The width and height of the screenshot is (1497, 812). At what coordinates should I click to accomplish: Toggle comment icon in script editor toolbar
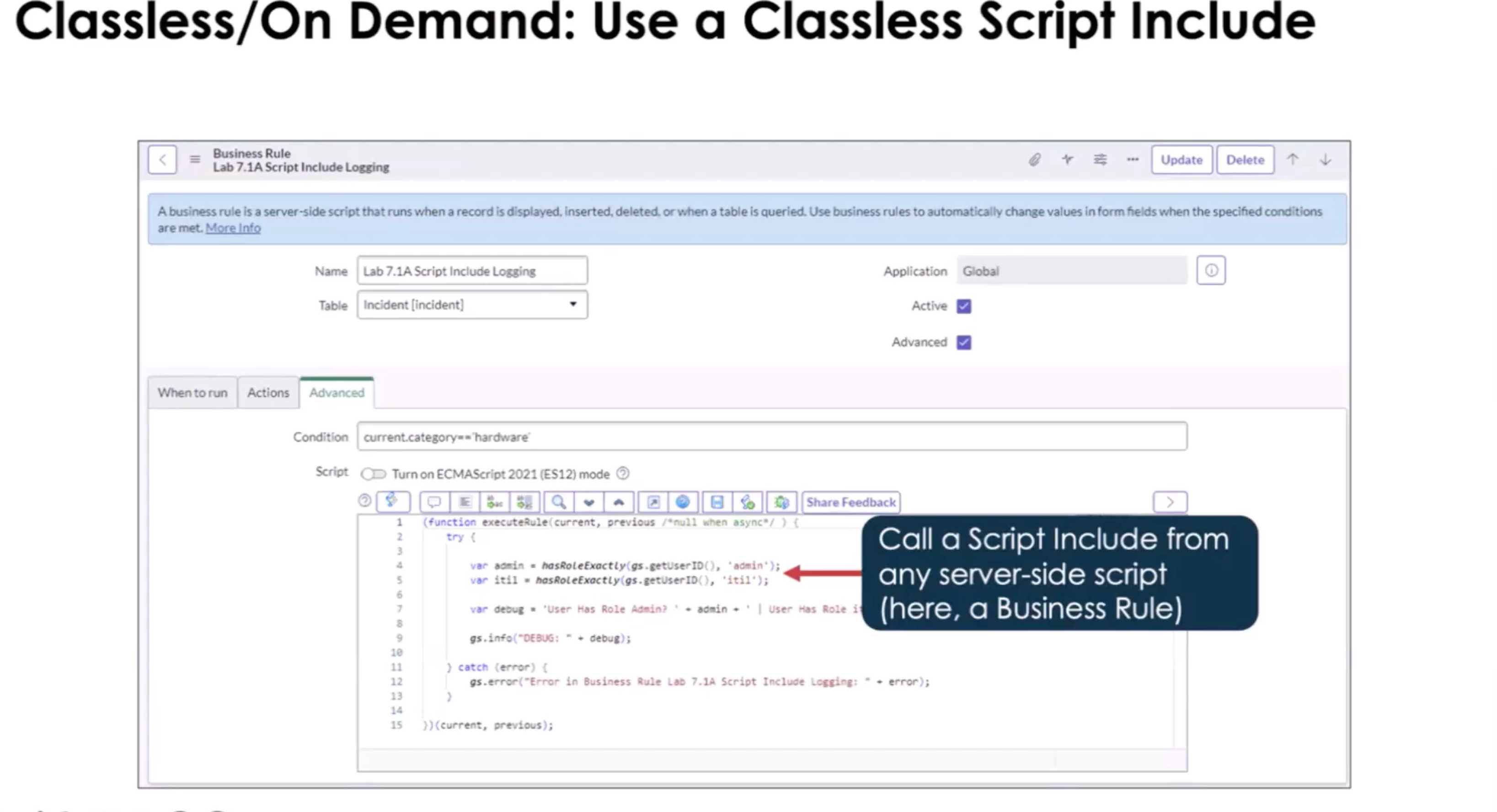[433, 502]
